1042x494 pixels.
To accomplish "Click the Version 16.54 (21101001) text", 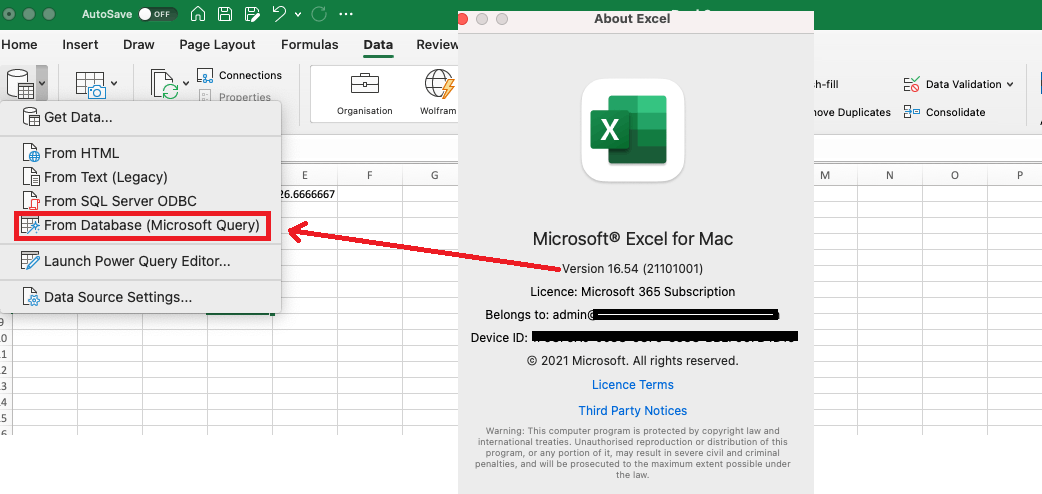I will (x=633, y=269).
